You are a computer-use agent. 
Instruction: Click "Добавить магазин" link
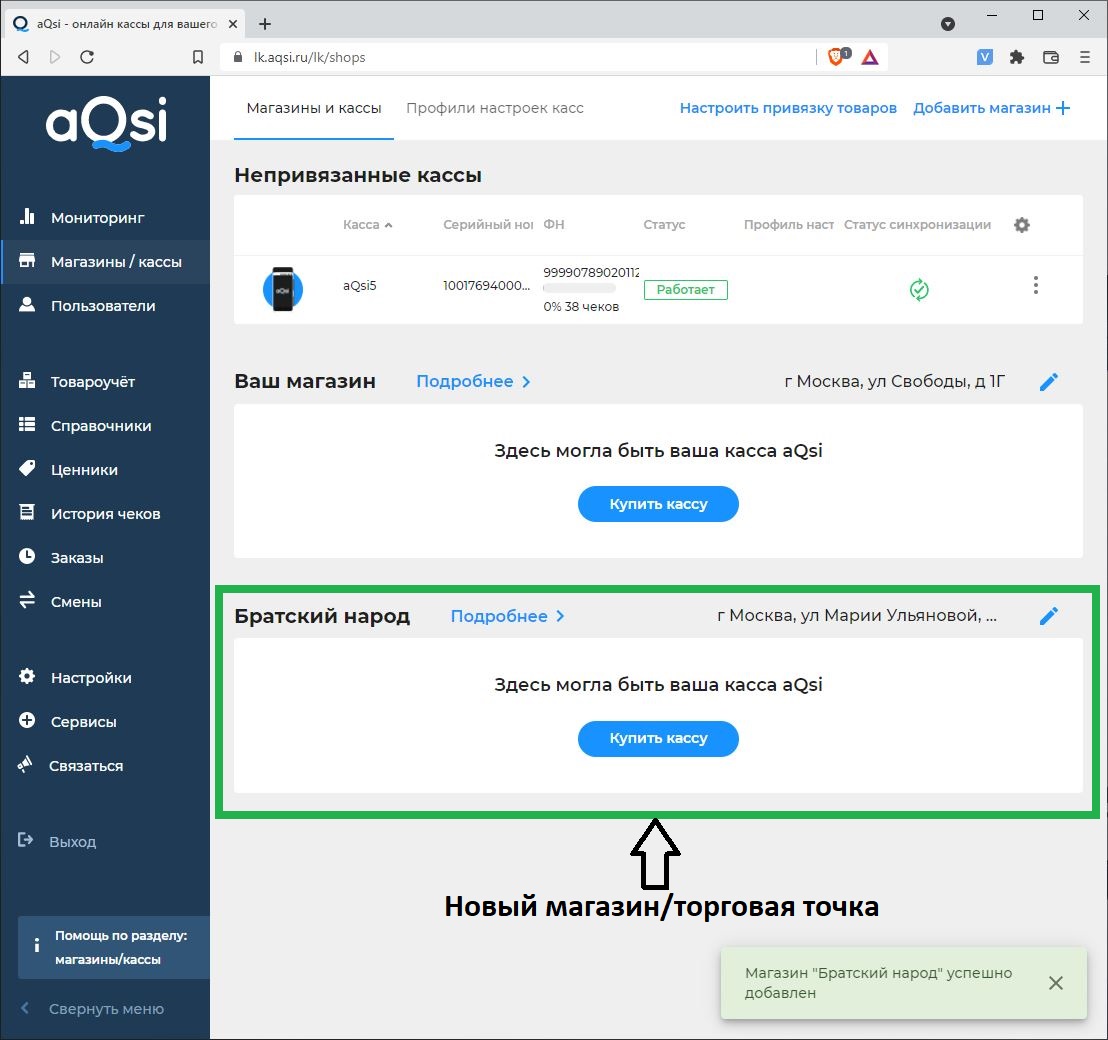pyautogui.click(x=991, y=108)
